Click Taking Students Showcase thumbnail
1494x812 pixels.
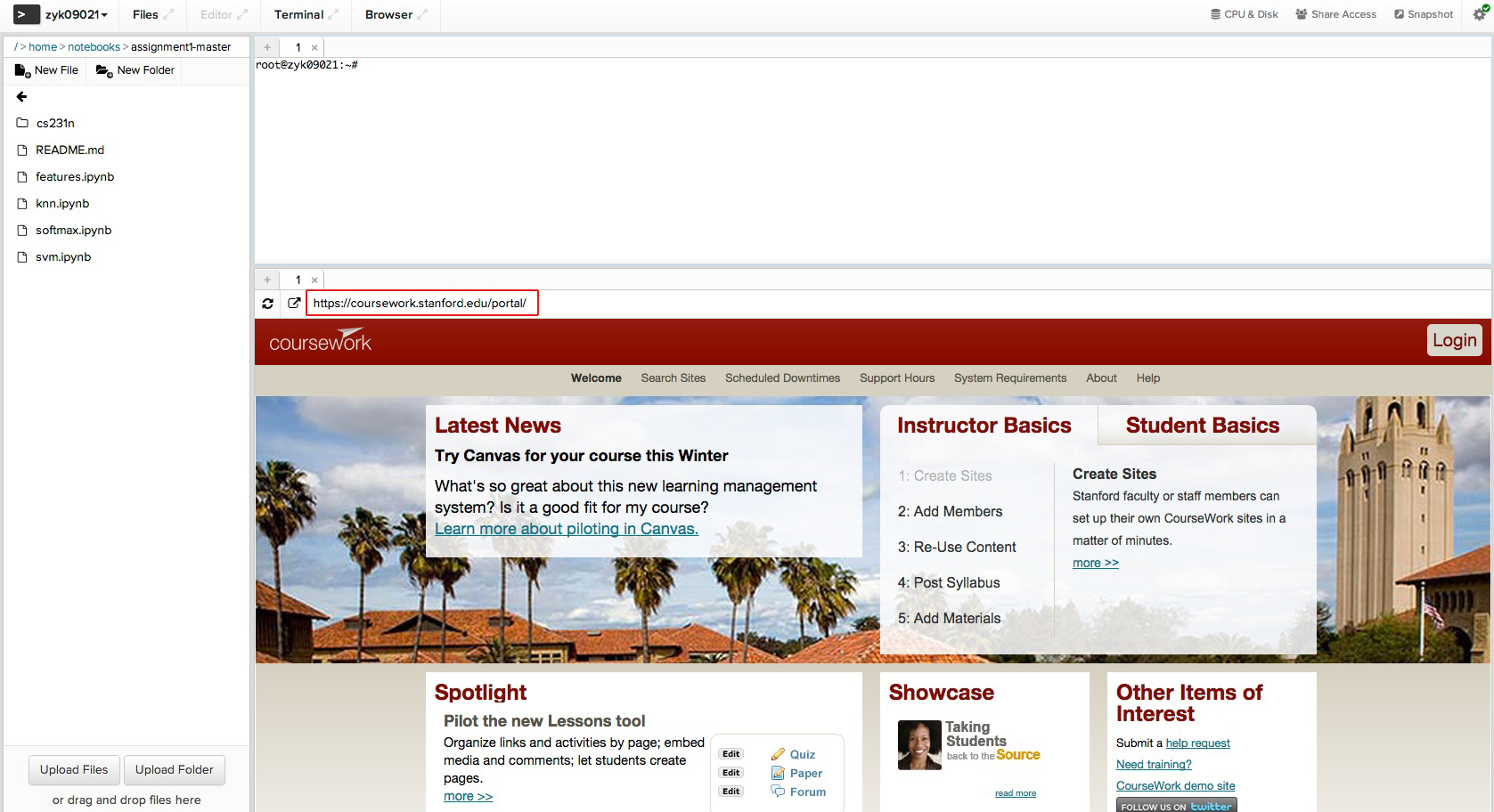pos(919,745)
